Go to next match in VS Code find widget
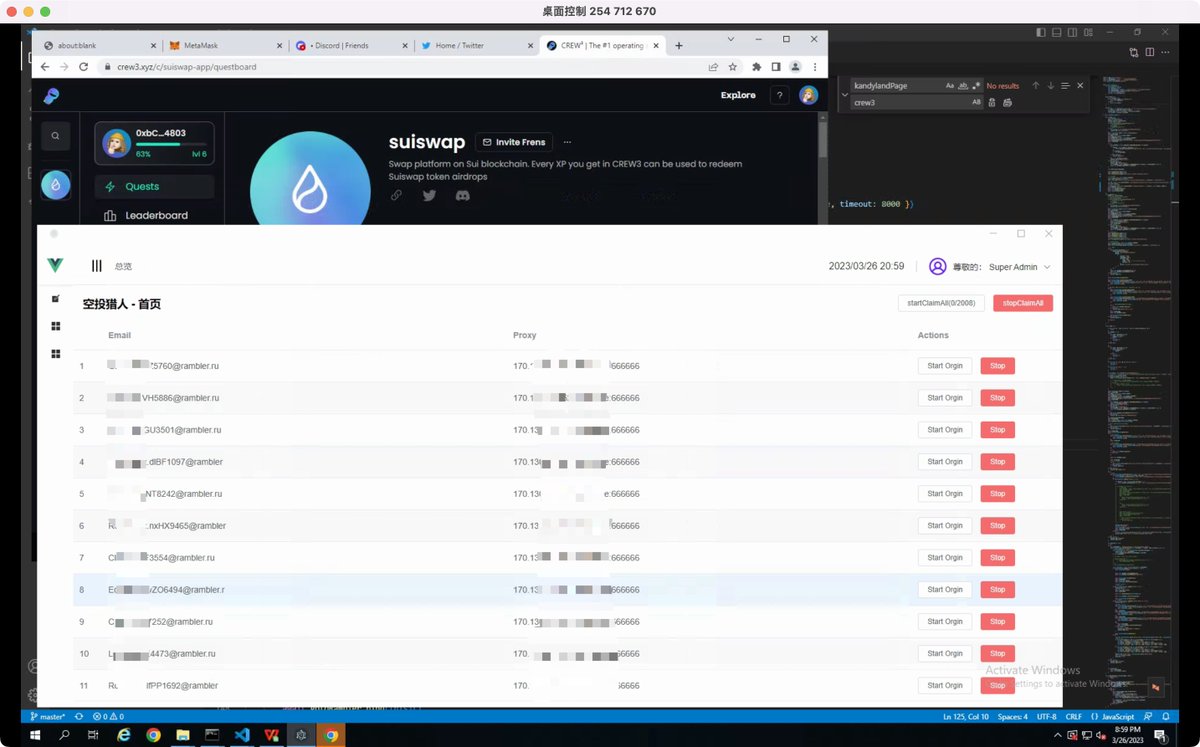This screenshot has width=1200, height=747. (1051, 86)
